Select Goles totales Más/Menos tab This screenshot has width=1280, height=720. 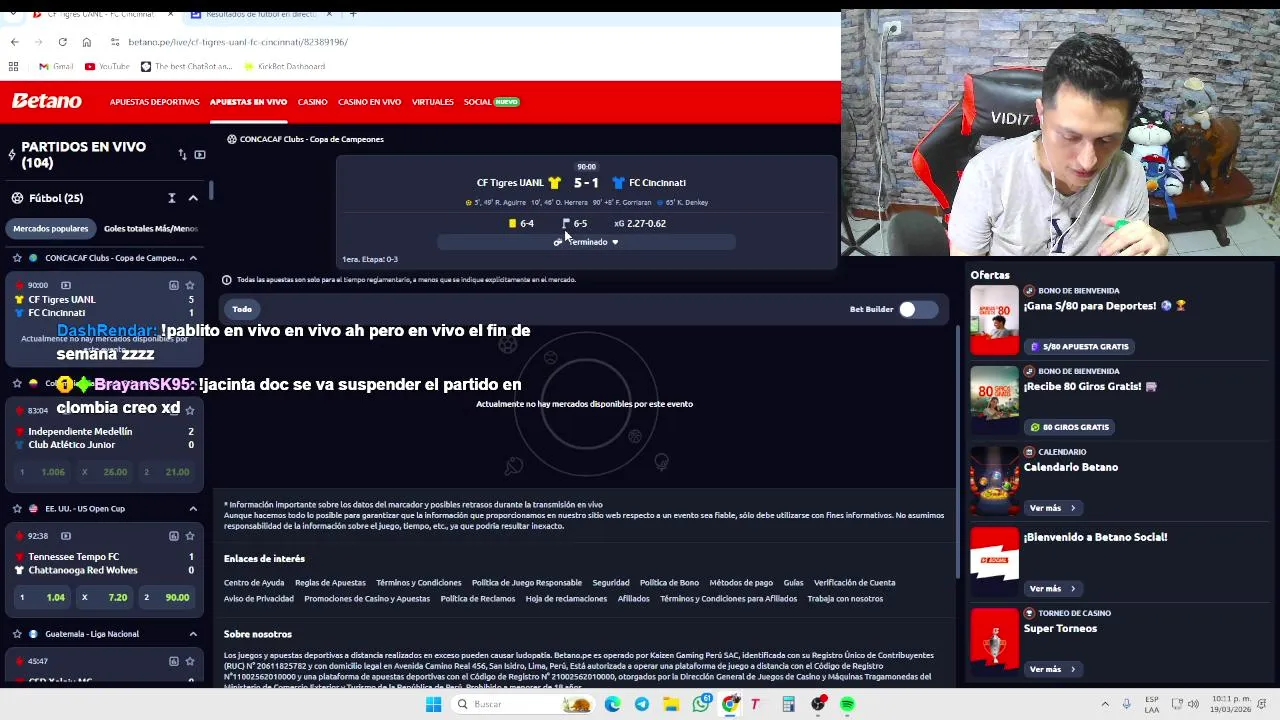coord(151,228)
